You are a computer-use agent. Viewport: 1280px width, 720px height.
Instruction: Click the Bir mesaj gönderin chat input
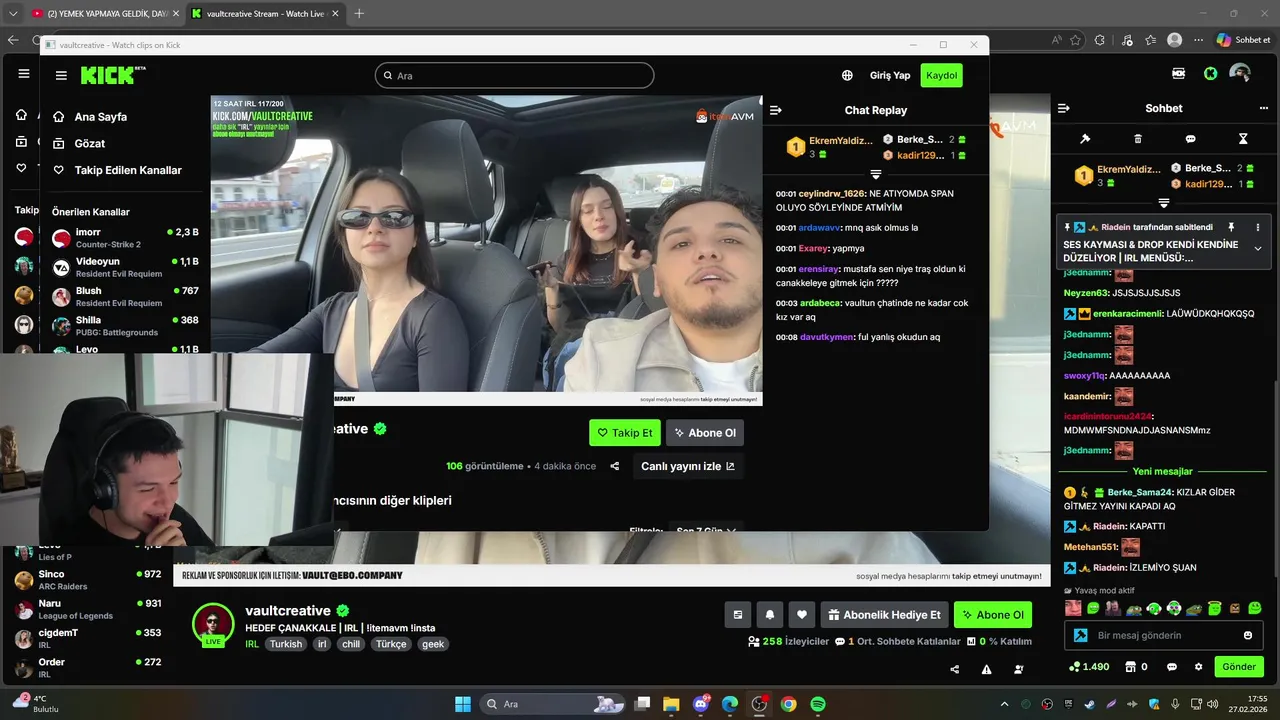point(1164,635)
